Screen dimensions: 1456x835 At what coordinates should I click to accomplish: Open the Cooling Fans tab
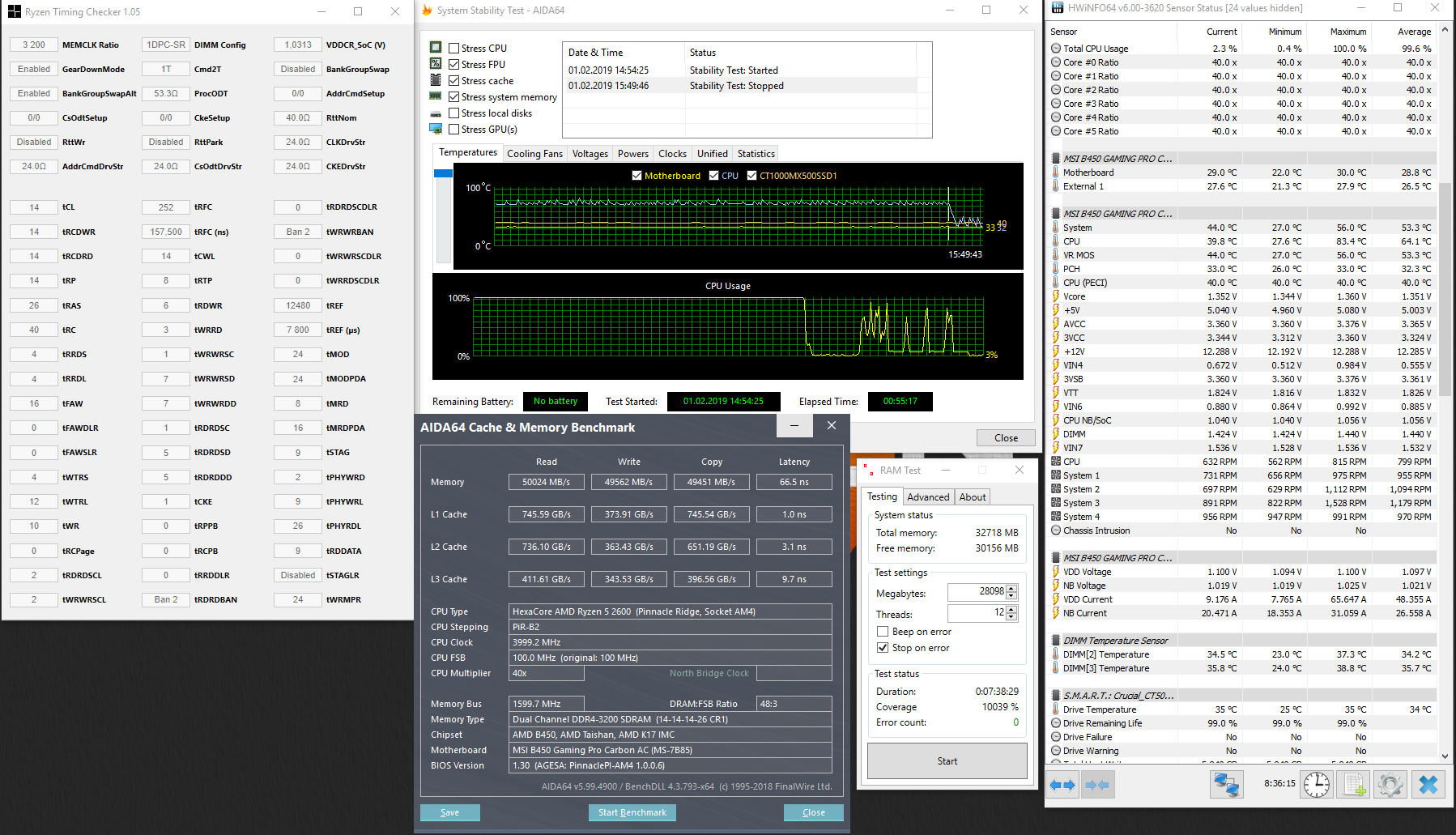tap(534, 154)
